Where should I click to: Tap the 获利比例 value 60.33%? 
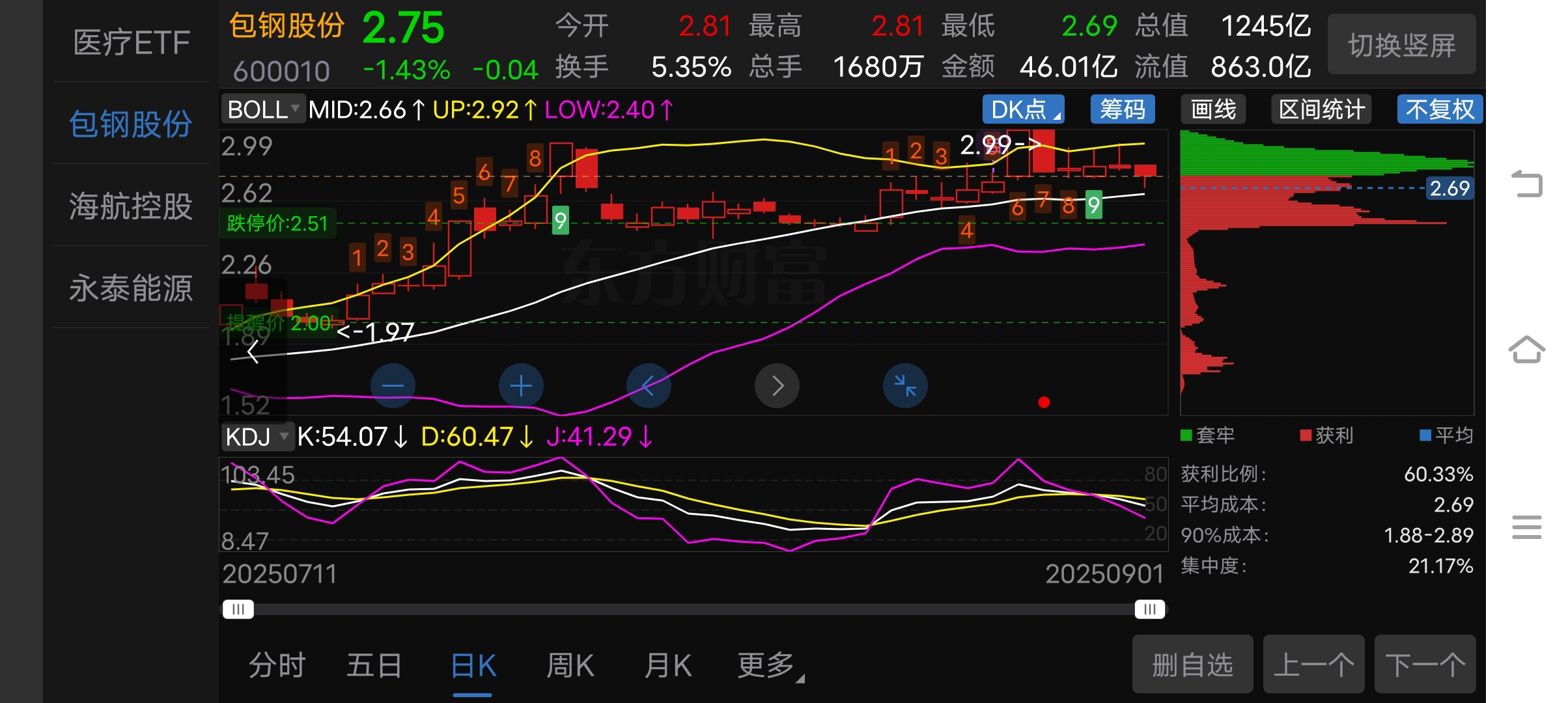pos(1438,474)
